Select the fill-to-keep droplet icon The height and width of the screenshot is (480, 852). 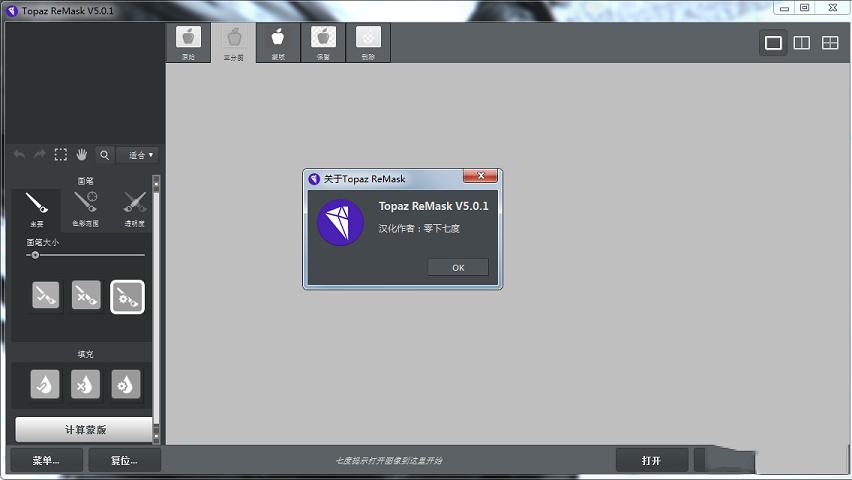click(x=45, y=384)
